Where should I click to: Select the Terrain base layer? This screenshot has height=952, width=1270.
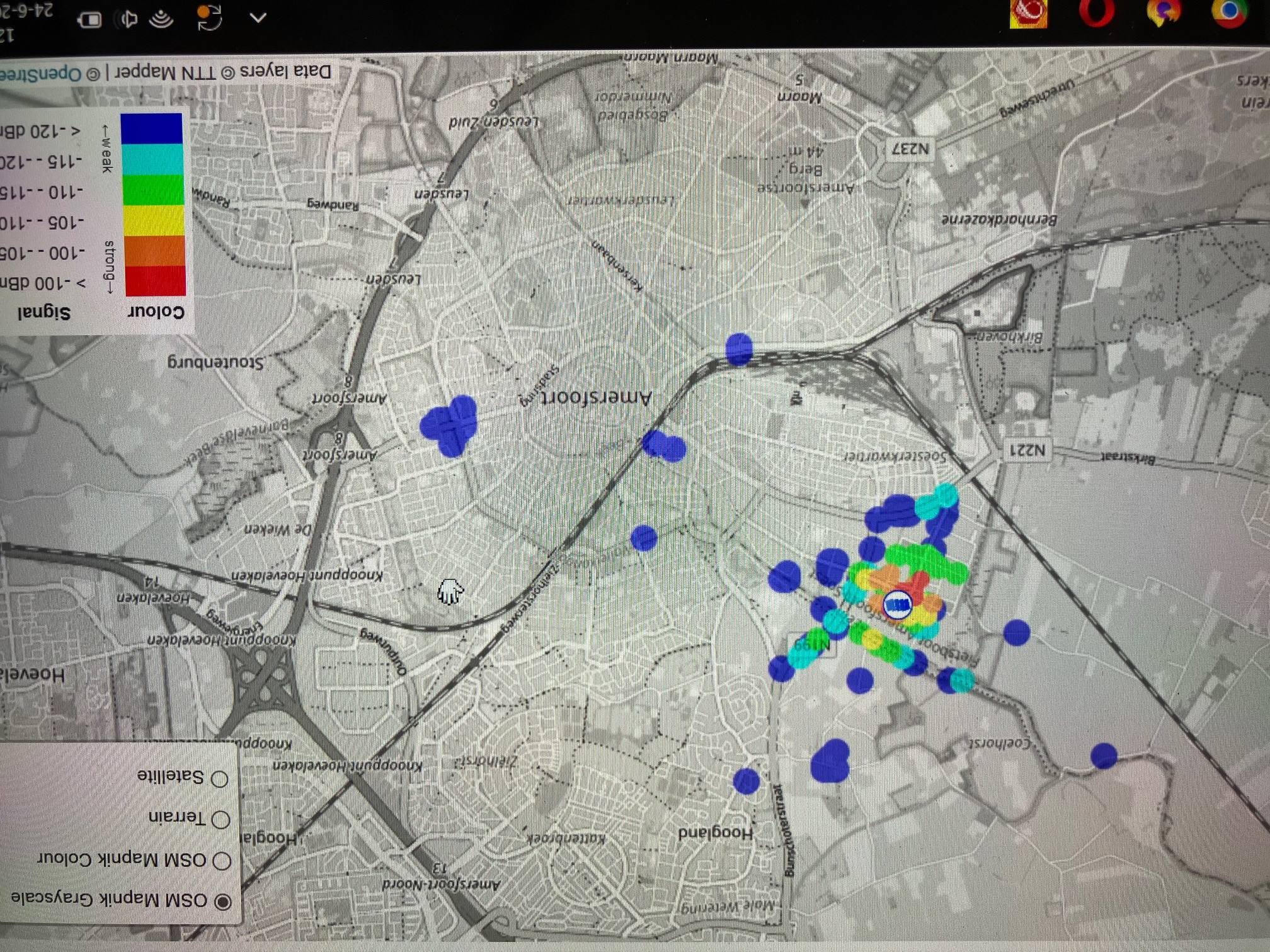tap(220, 819)
